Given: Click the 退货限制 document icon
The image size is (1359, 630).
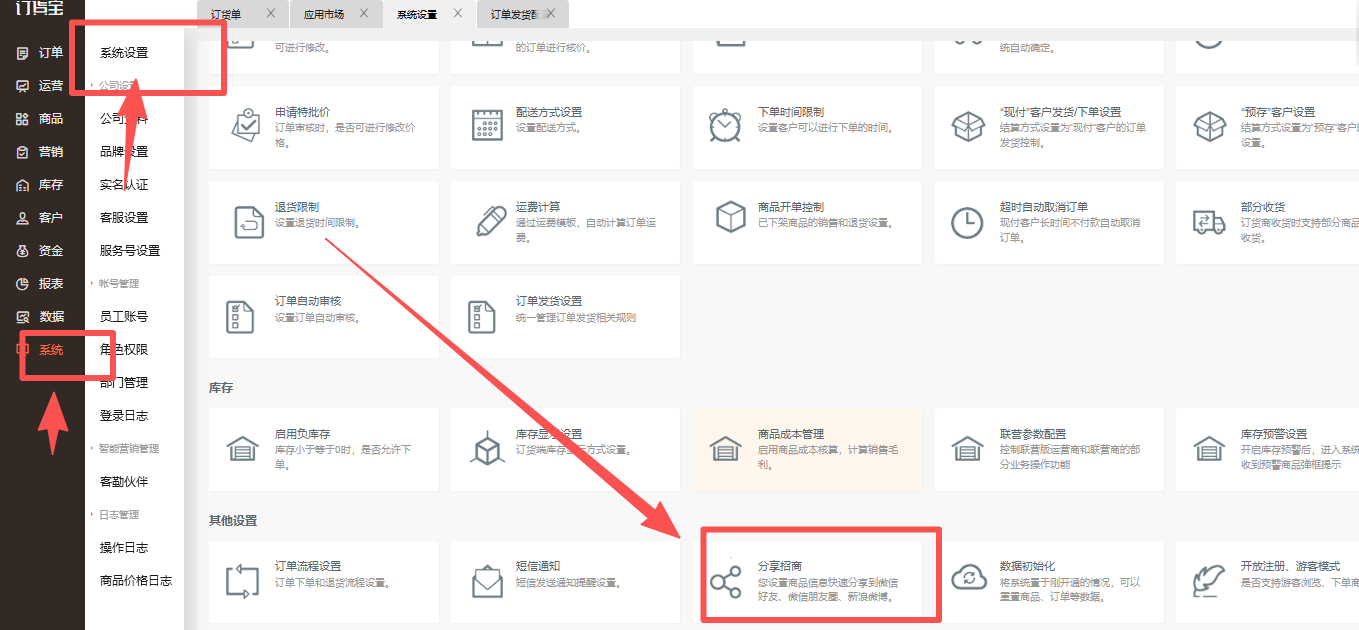Looking at the screenshot, I should pos(248,221).
